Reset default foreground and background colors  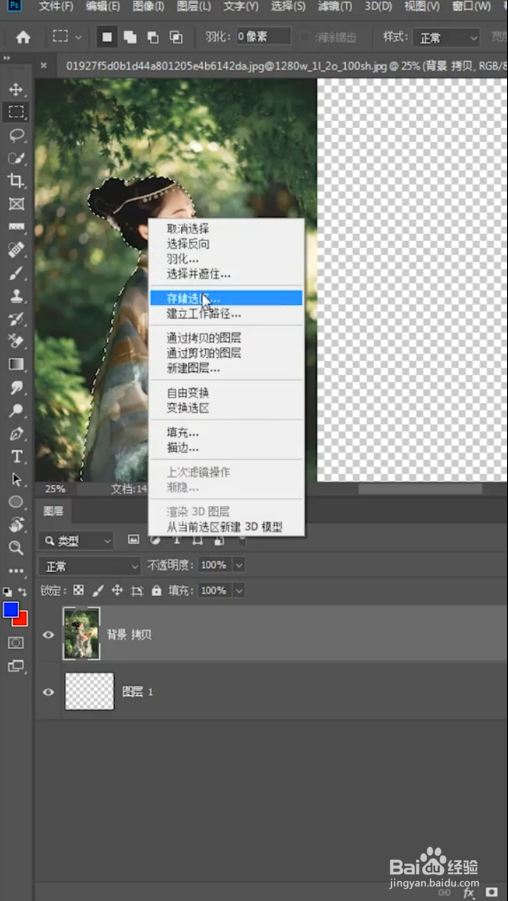point(7,591)
